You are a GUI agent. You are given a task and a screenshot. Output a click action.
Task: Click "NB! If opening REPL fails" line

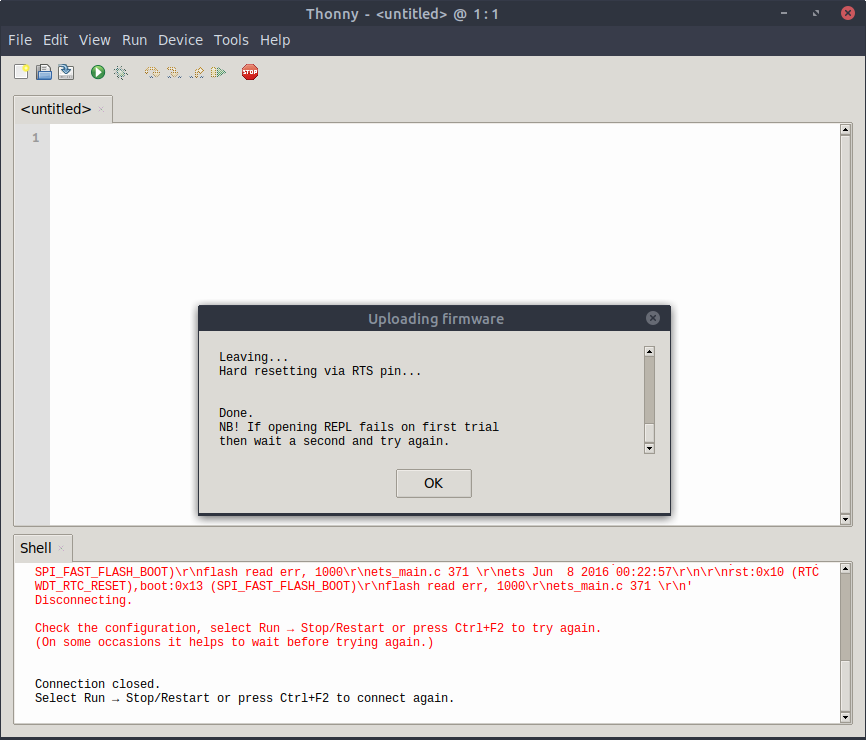[358, 427]
